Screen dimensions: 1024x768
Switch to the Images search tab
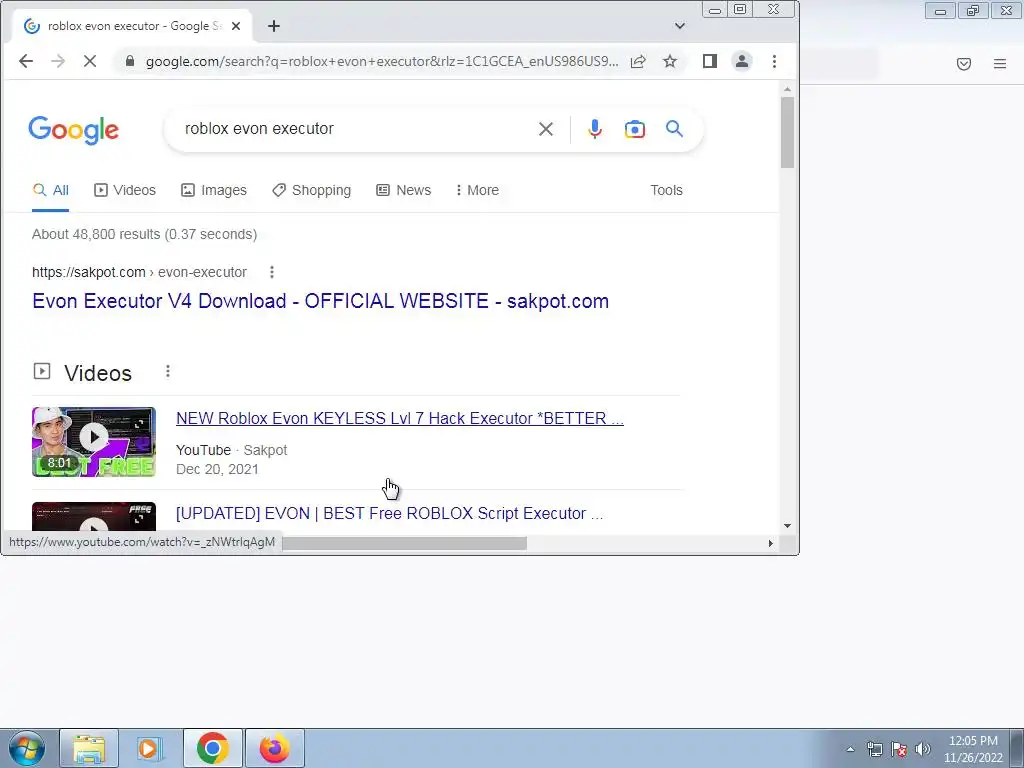click(x=214, y=190)
